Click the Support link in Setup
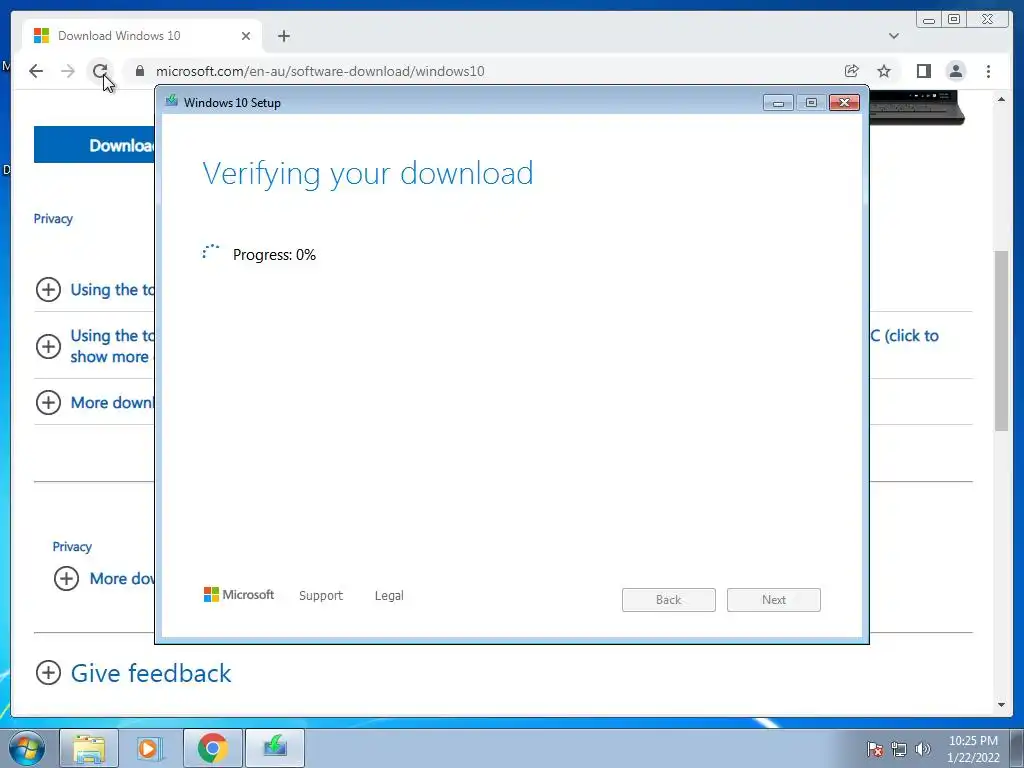The image size is (1024, 768). click(x=321, y=596)
